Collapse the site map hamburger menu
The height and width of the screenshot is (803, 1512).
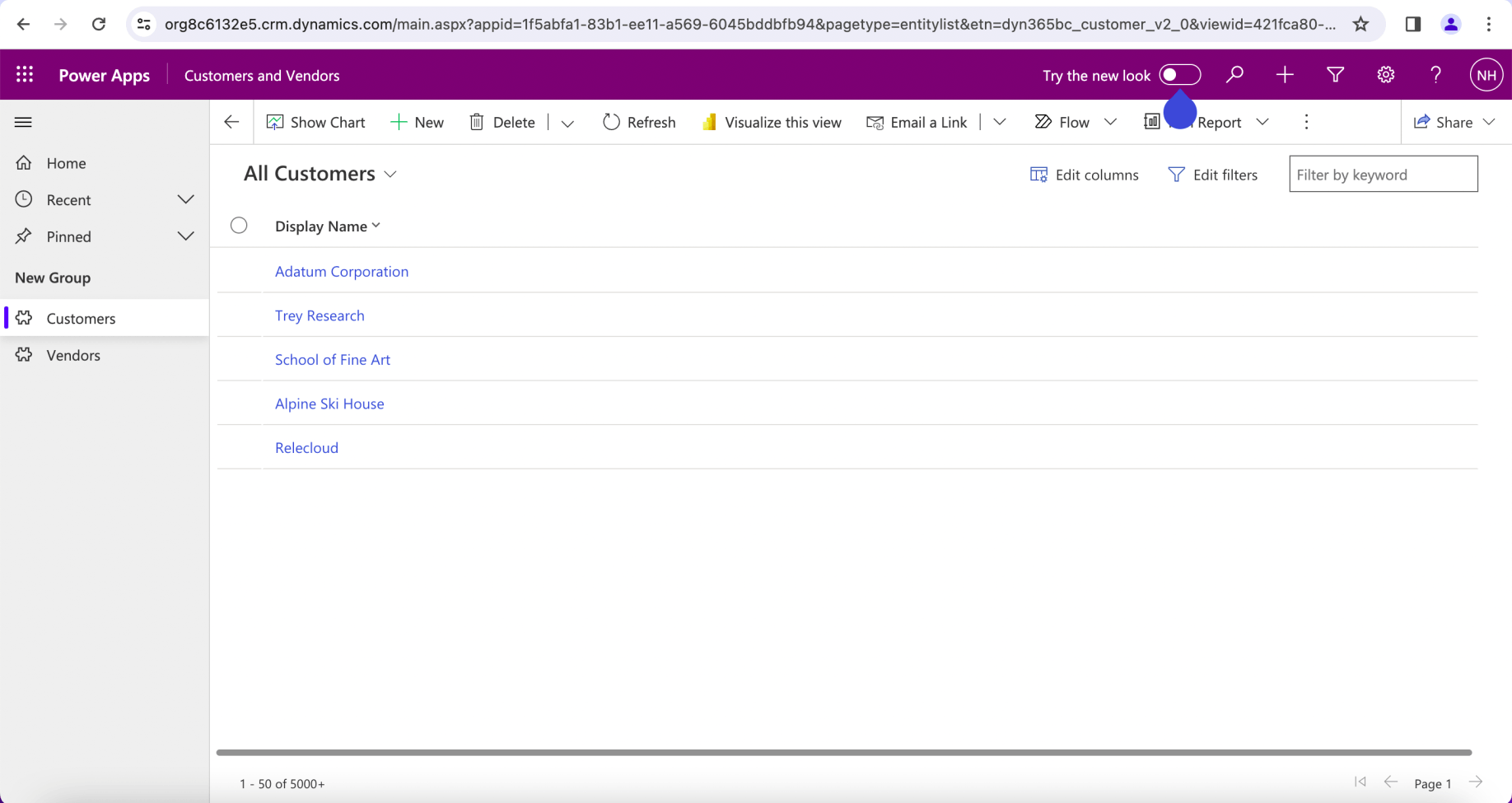23,122
